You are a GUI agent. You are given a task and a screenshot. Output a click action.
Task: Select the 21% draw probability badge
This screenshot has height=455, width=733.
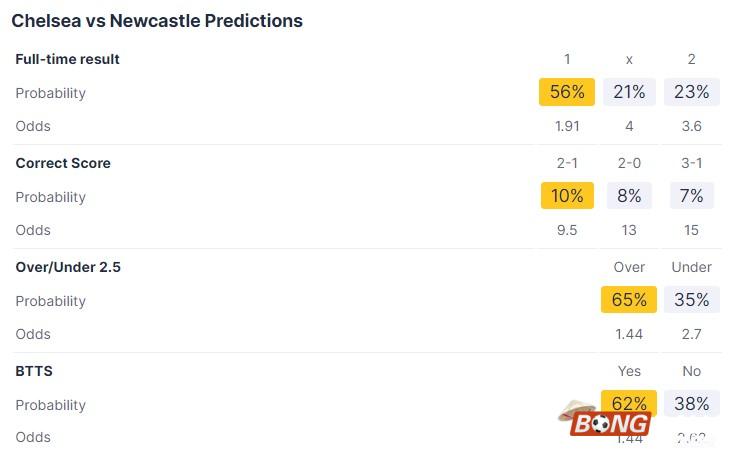629,92
